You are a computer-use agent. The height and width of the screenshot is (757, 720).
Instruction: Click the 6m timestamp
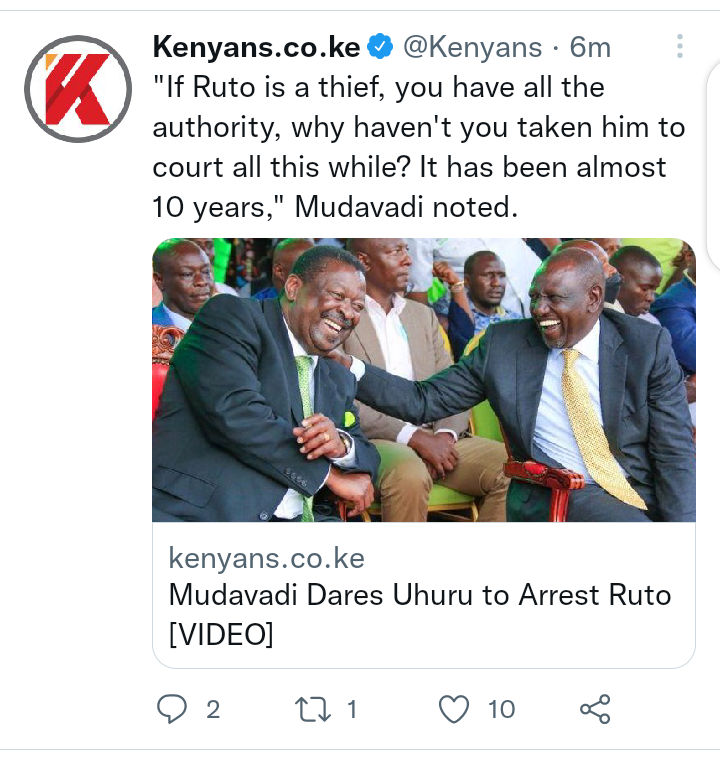click(x=590, y=47)
